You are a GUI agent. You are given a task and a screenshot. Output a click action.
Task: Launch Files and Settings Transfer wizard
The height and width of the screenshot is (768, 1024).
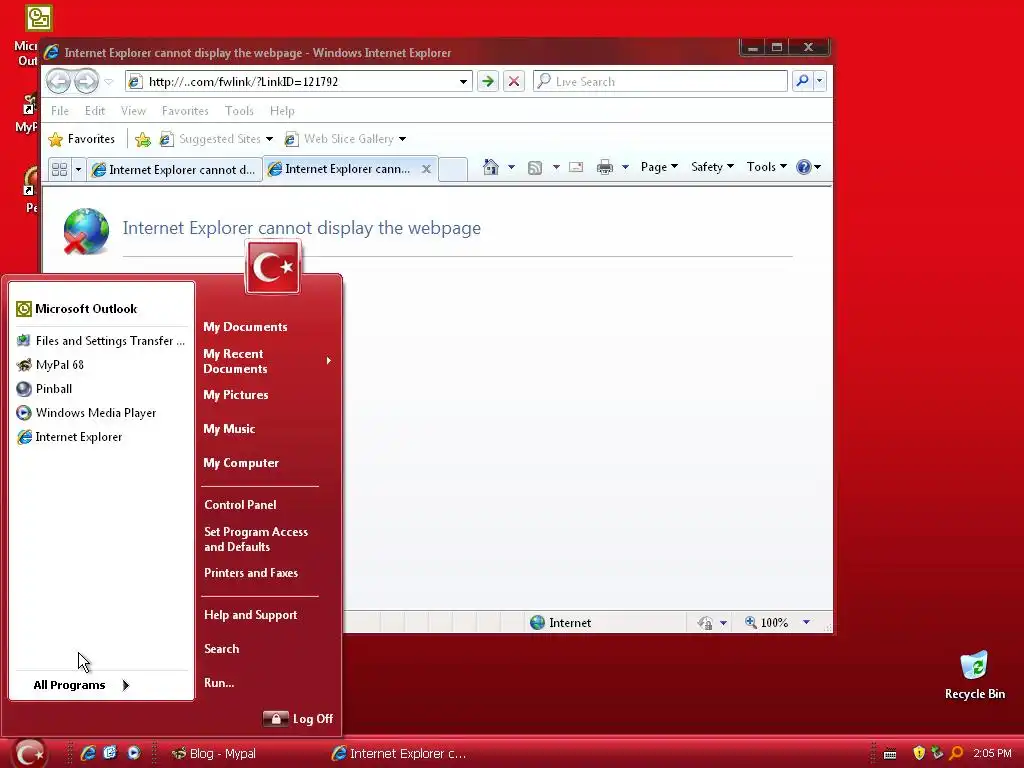pos(101,341)
